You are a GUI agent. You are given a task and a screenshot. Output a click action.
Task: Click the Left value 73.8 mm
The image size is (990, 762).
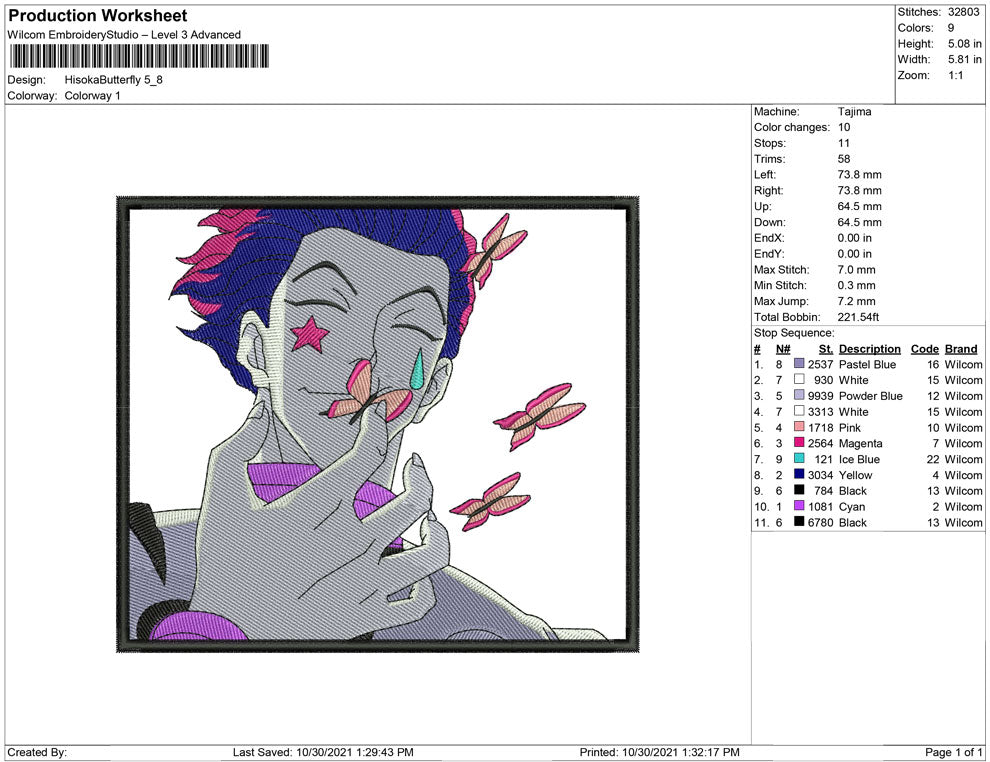(x=859, y=175)
